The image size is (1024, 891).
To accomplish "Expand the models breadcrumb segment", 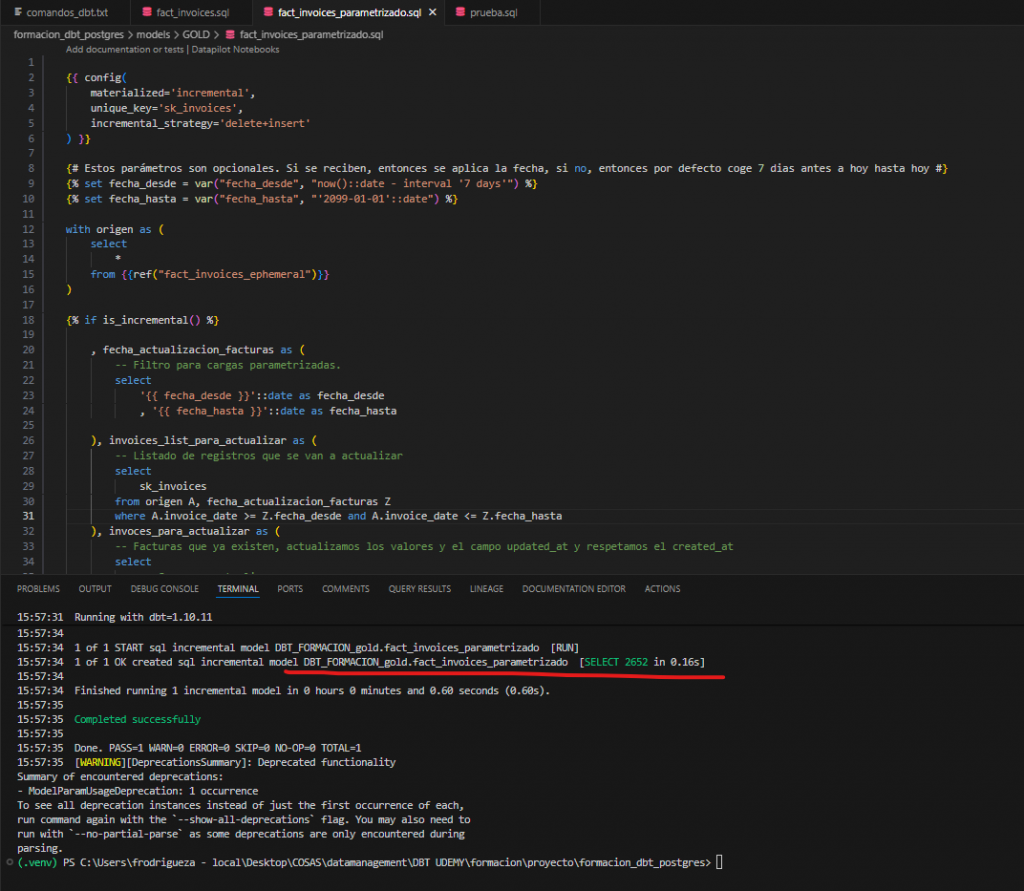I will click(x=152, y=34).
